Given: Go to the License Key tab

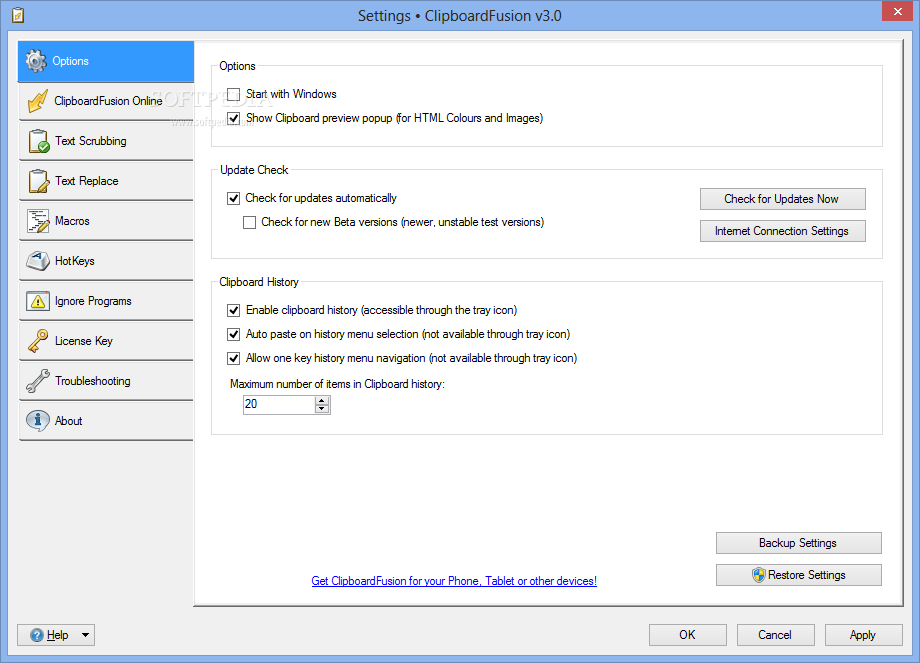Looking at the screenshot, I should 106,341.
